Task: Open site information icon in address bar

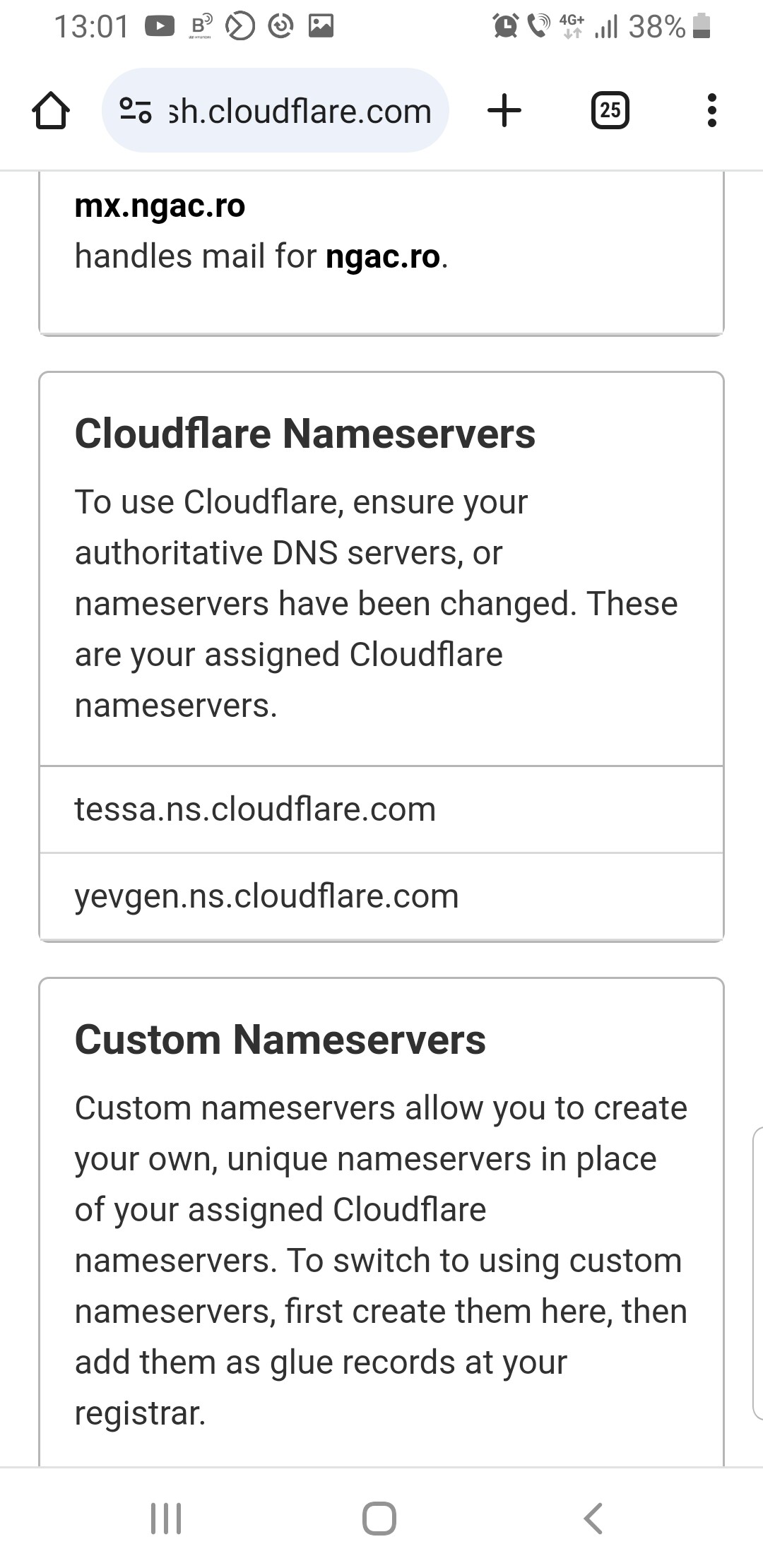Action: pyautogui.click(x=136, y=111)
